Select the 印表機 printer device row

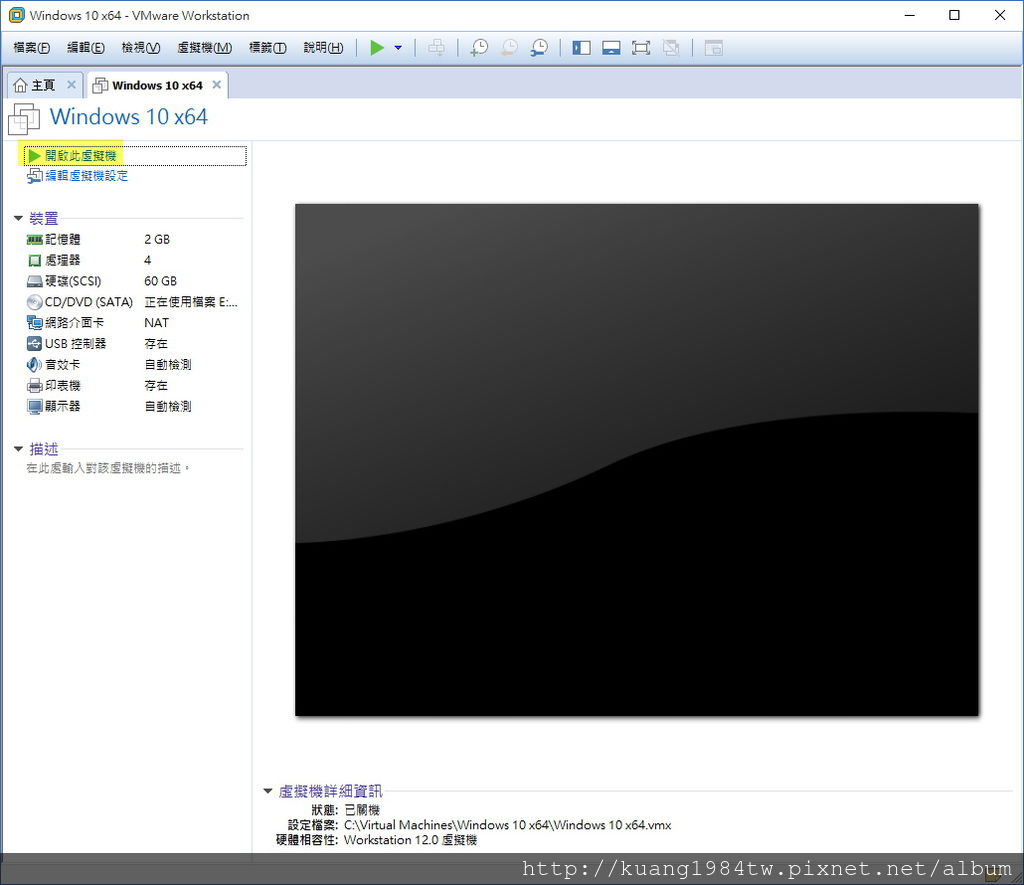coord(133,385)
